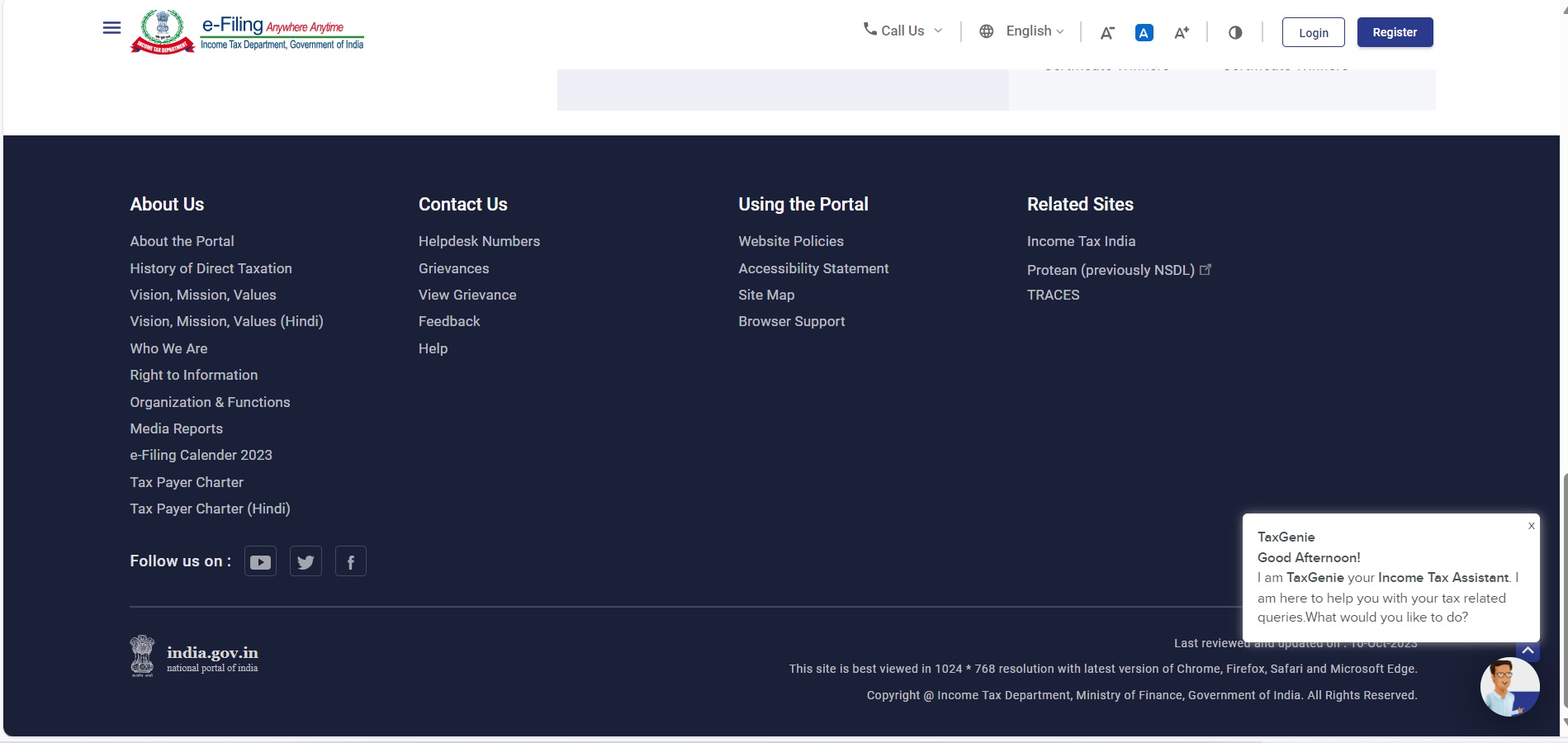The image size is (1568, 743).
Task: Open Helpdesk Numbers link
Action: tap(479, 241)
